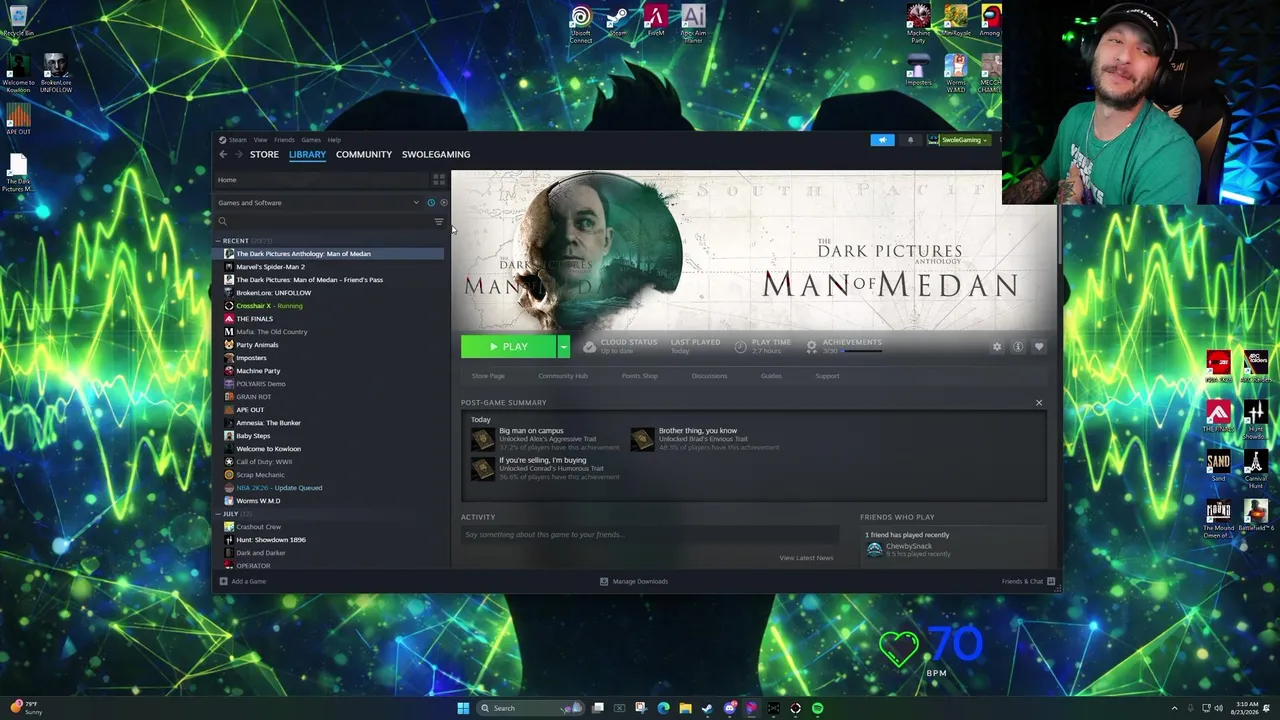Click Manage Downloads at the bottom

[x=634, y=581]
